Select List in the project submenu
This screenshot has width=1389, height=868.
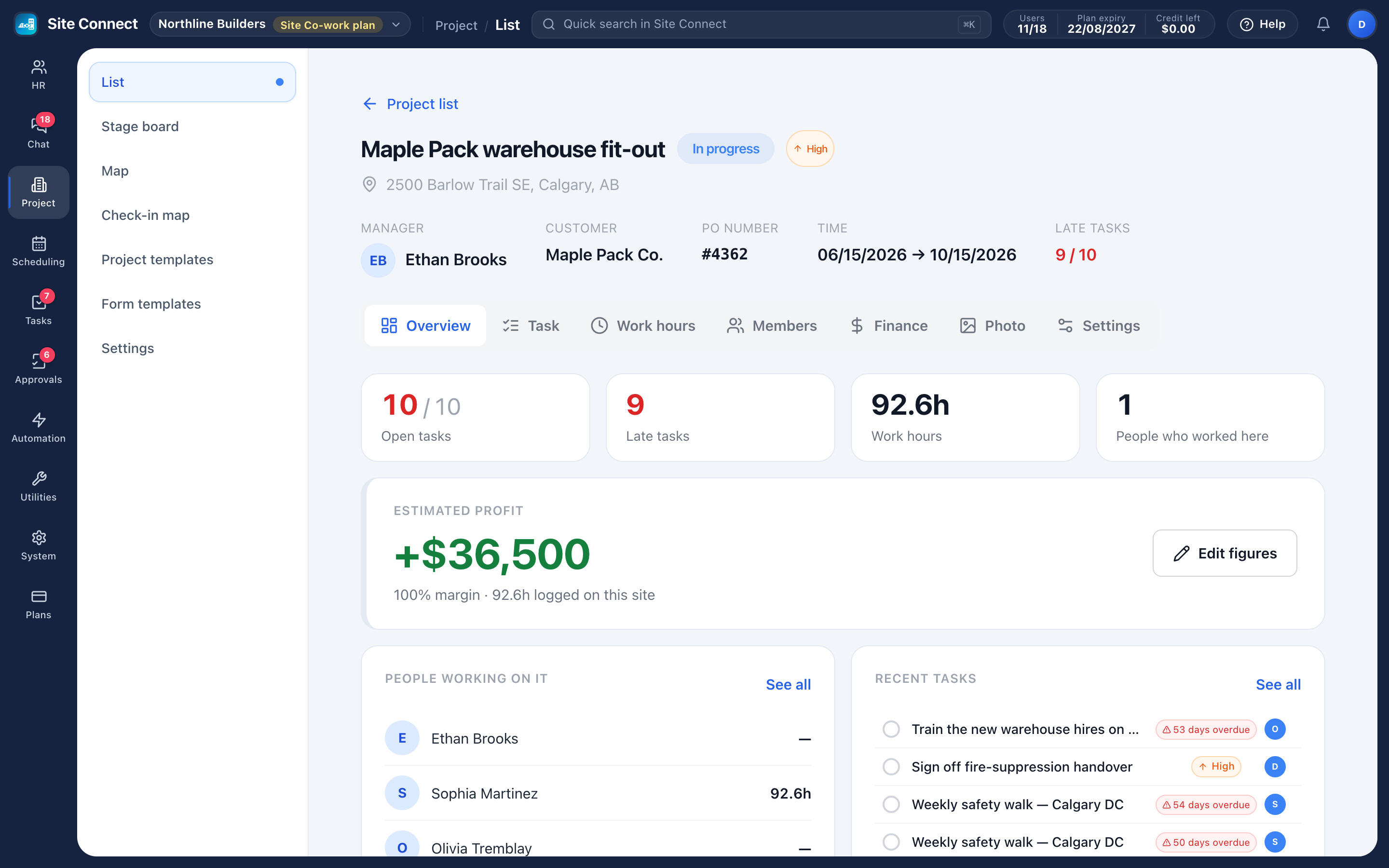click(x=192, y=82)
